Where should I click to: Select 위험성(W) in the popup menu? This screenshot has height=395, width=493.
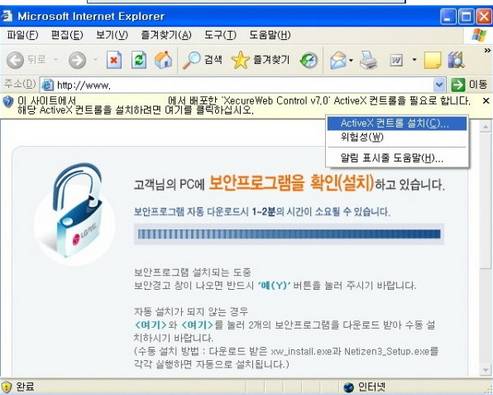point(397,137)
